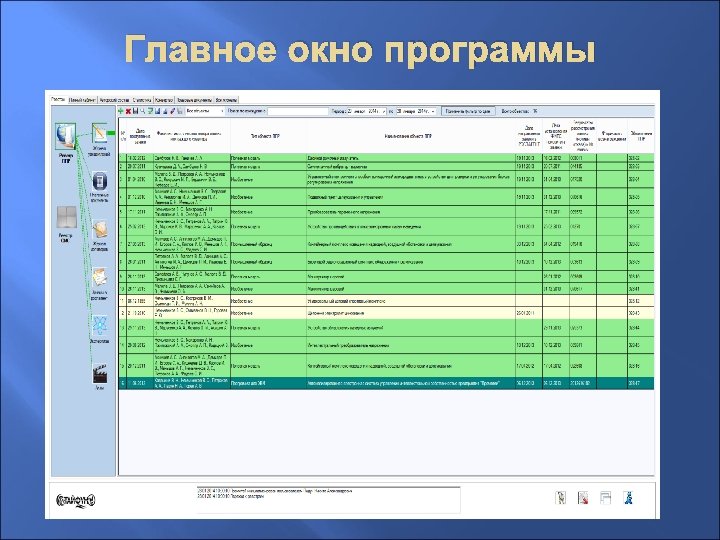This screenshot has width=720, height=540.
Task: Click the red X delete-record icon
Action: click(x=128, y=111)
